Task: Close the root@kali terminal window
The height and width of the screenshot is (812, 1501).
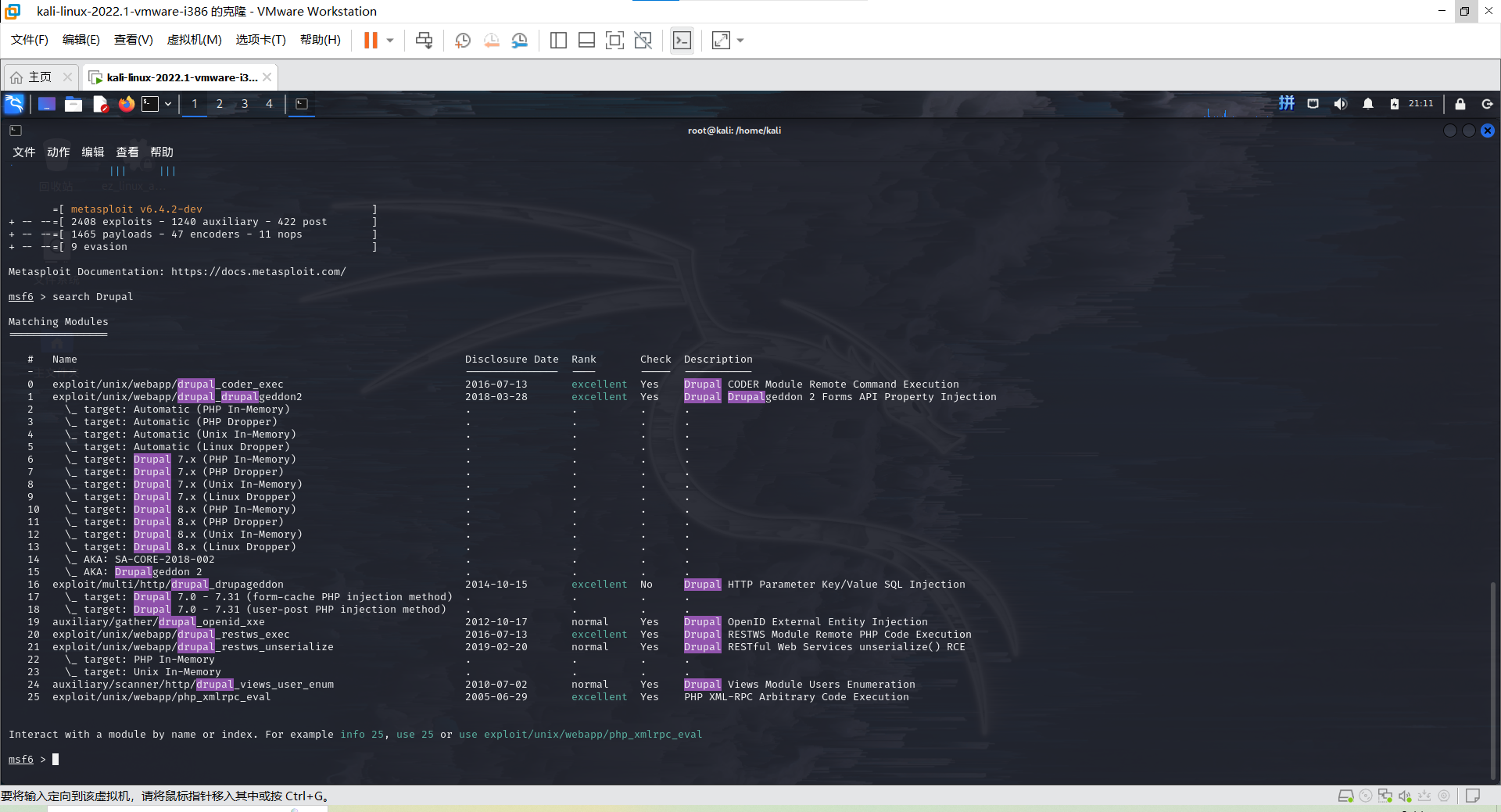Action: [1488, 131]
